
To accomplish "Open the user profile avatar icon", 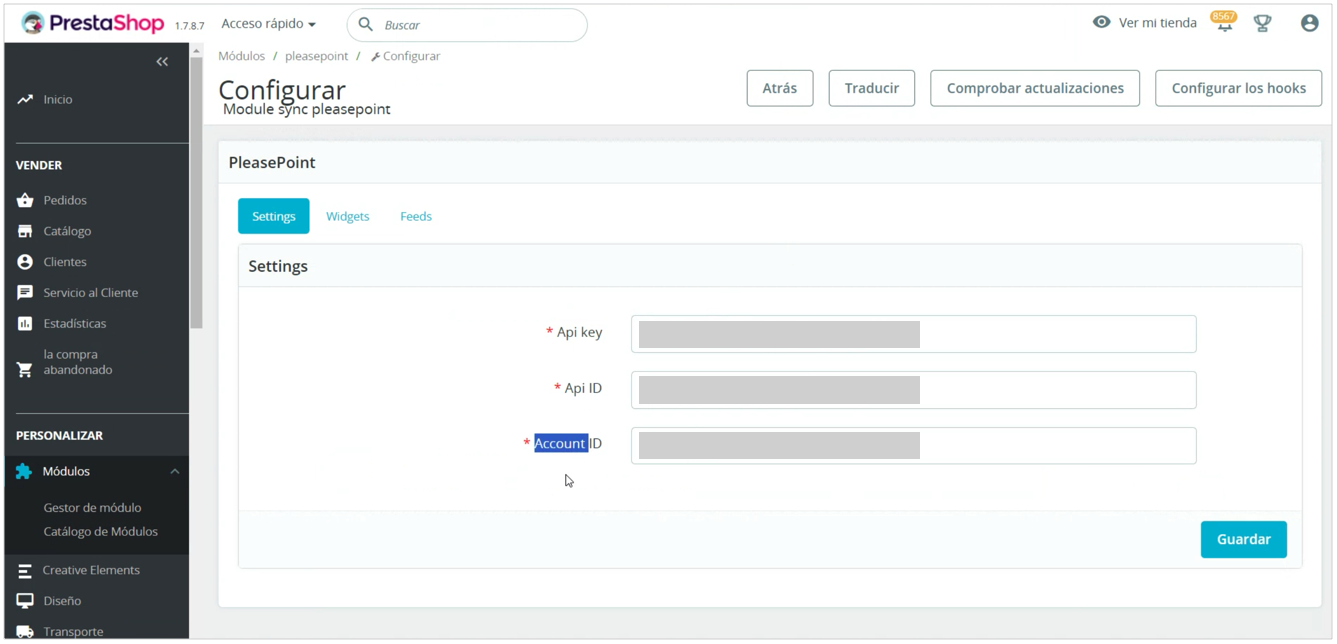I will click(1309, 24).
